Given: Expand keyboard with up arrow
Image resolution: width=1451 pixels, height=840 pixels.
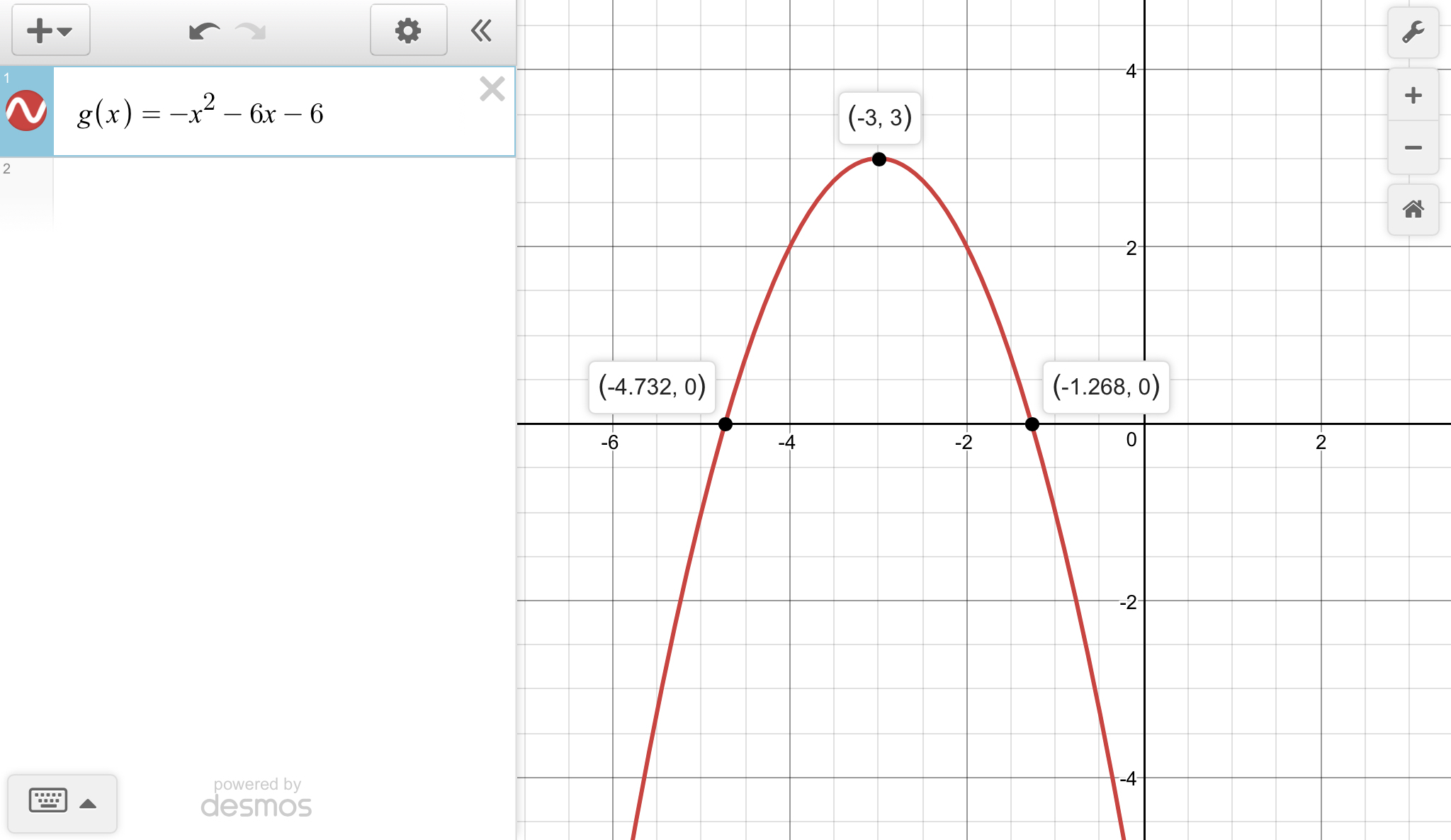Looking at the screenshot, I should point(88,803).
